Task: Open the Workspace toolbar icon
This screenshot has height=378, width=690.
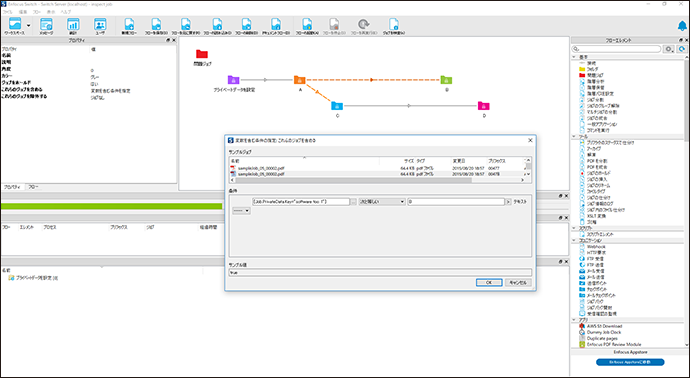Action: click(15, 26)
